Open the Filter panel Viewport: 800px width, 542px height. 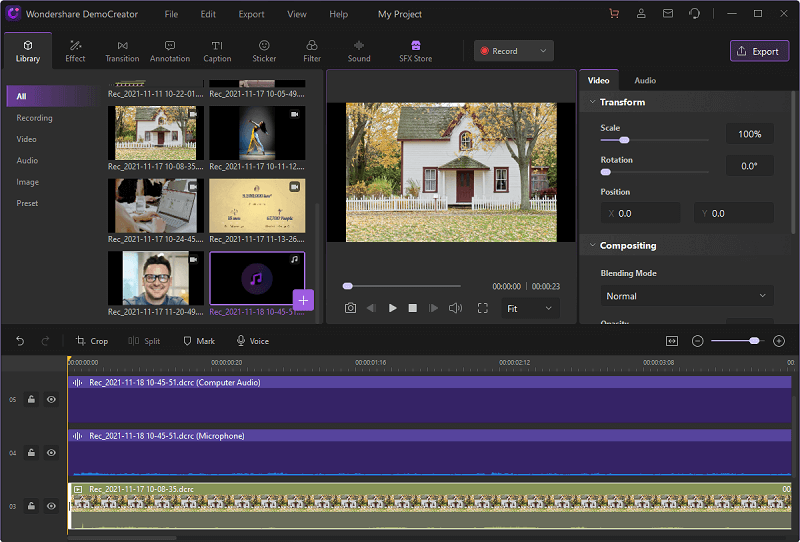(312, 51)
